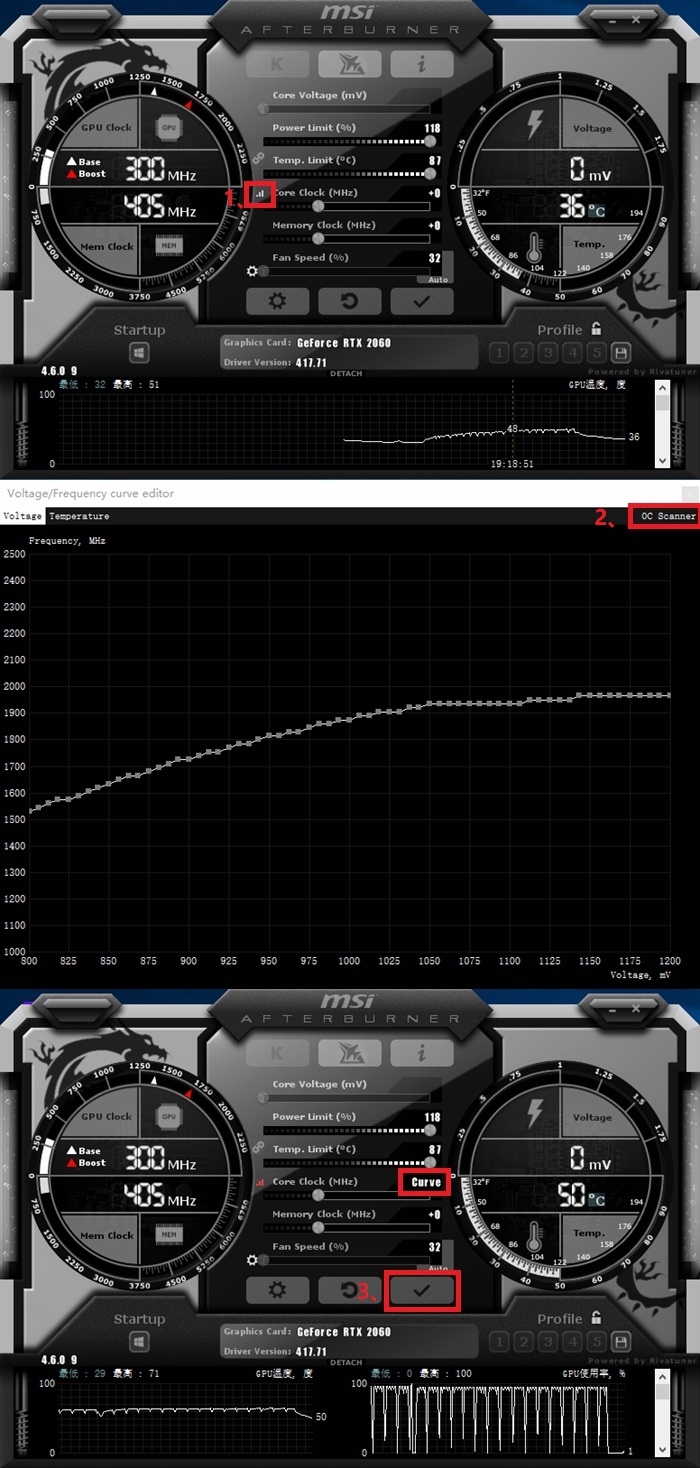Screen dimensions: 700x1468
Task: Close the Voltage/Frequency curve editor window
Action: coord(689,493)
